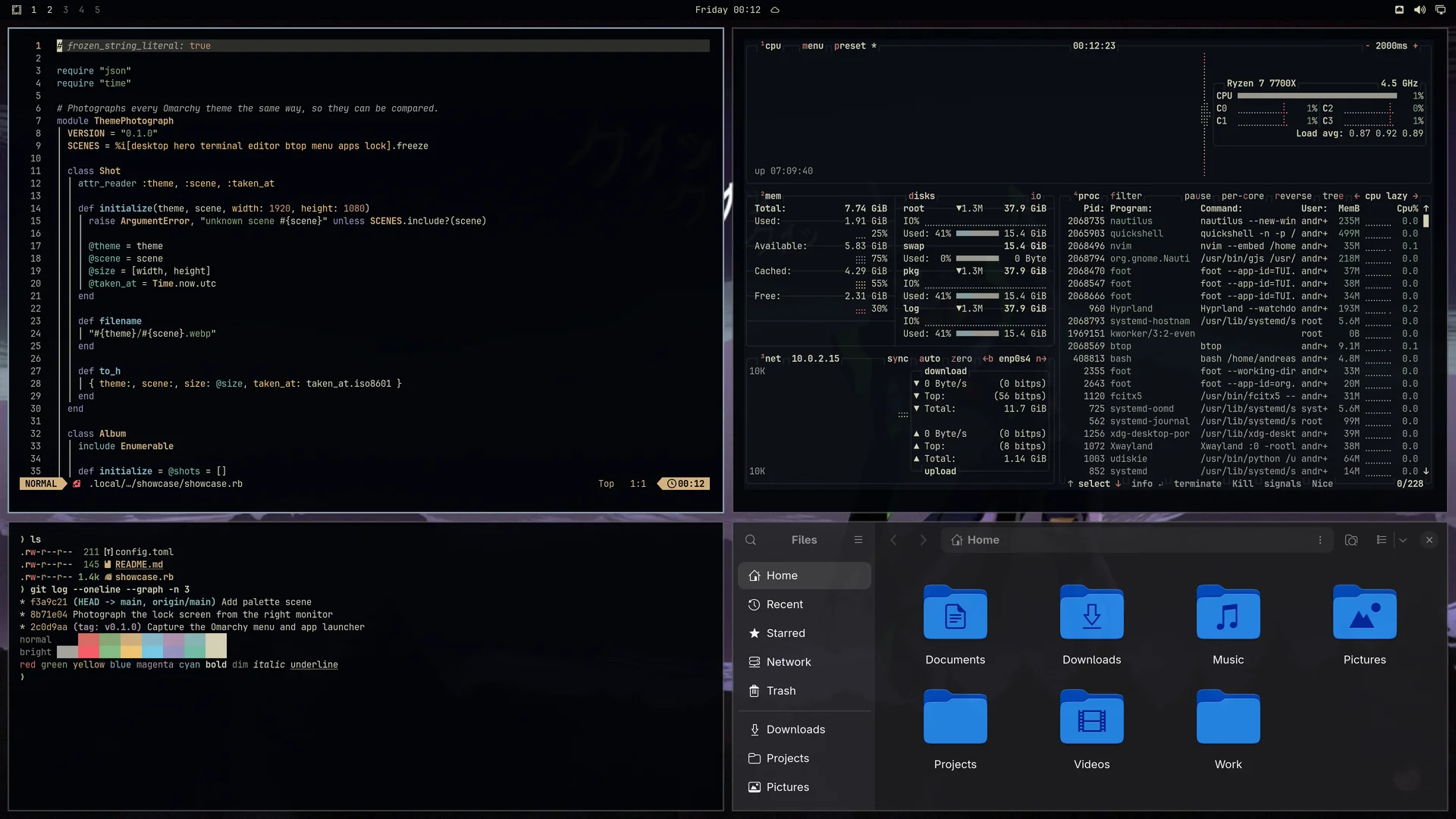Image resolution: width=1456 pixels, height=819 pixels.
Task: Open the btop menu button
Action: tap(812, 45)
